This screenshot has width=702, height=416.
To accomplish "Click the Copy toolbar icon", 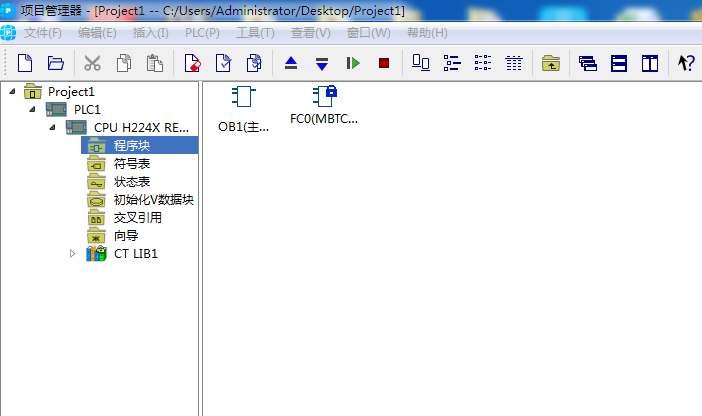I will click(x=124, y=63).
